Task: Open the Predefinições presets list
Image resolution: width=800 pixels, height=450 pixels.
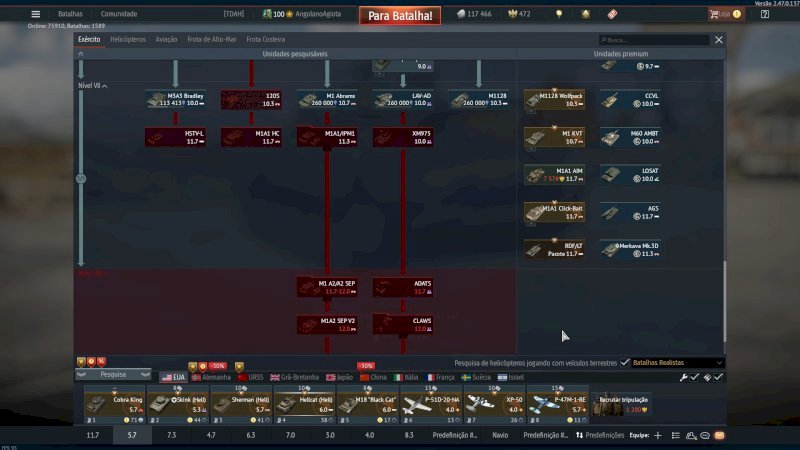Action: [x=600, y=436]
